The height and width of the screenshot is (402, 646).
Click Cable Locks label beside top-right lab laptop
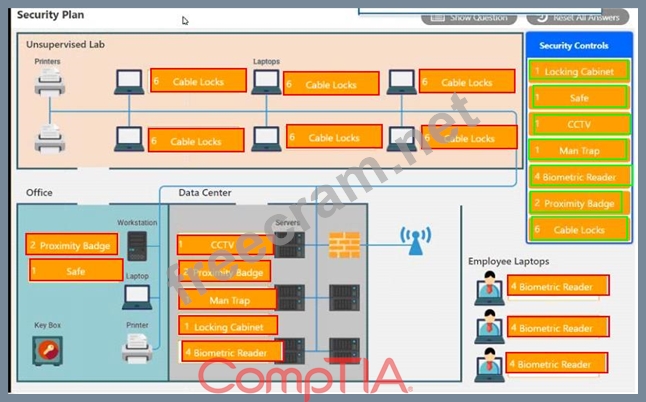coord(467,81)
